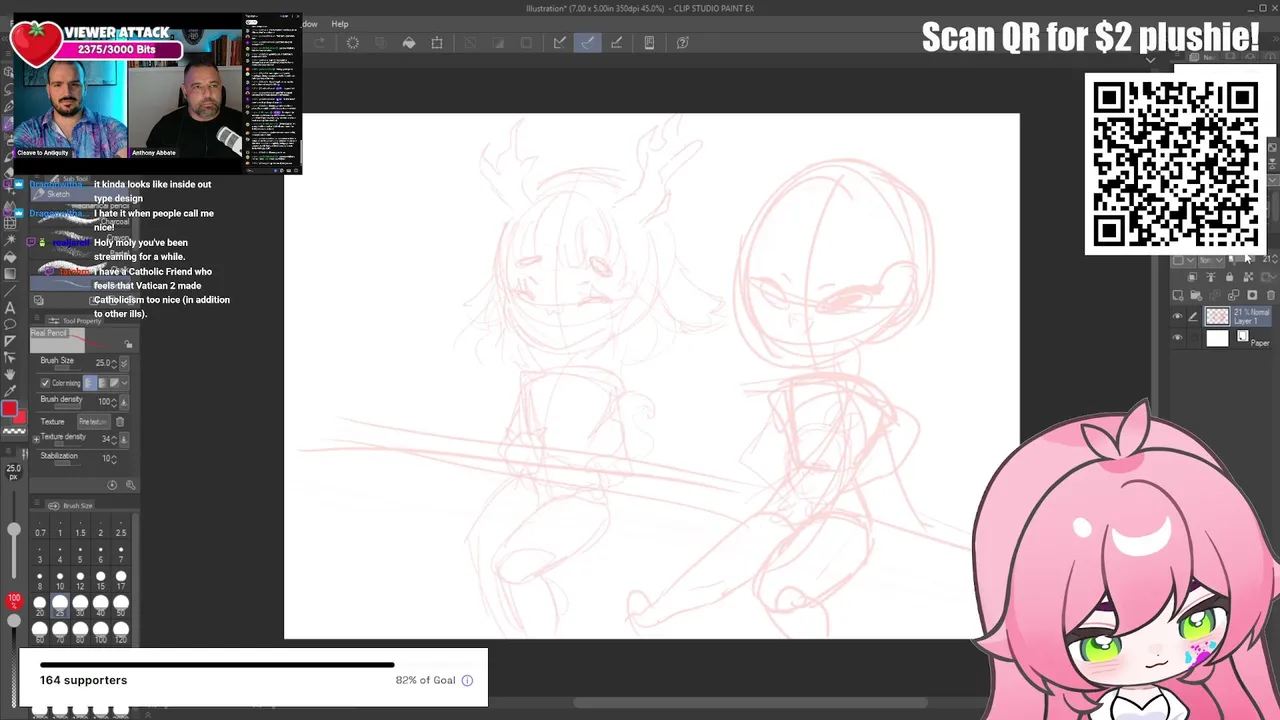Select brush size 17 preset

click(121, 579)
